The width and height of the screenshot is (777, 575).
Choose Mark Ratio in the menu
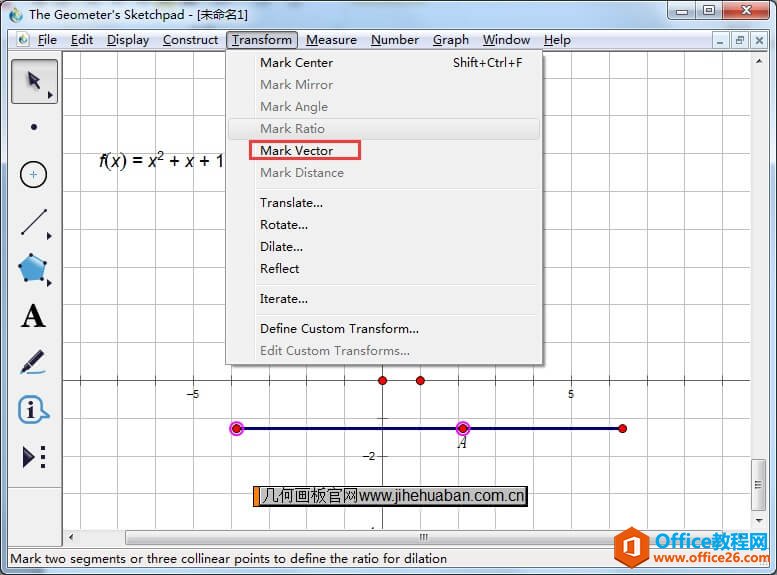click(384, 129)
